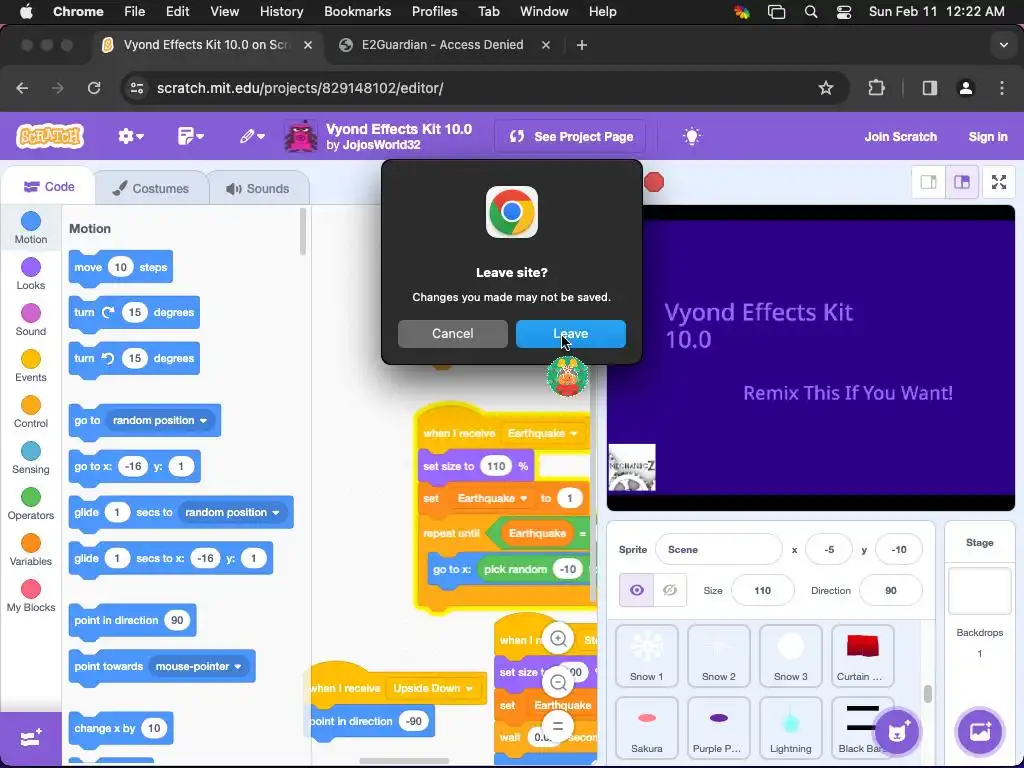Reload the page

(x=94, y=88)
